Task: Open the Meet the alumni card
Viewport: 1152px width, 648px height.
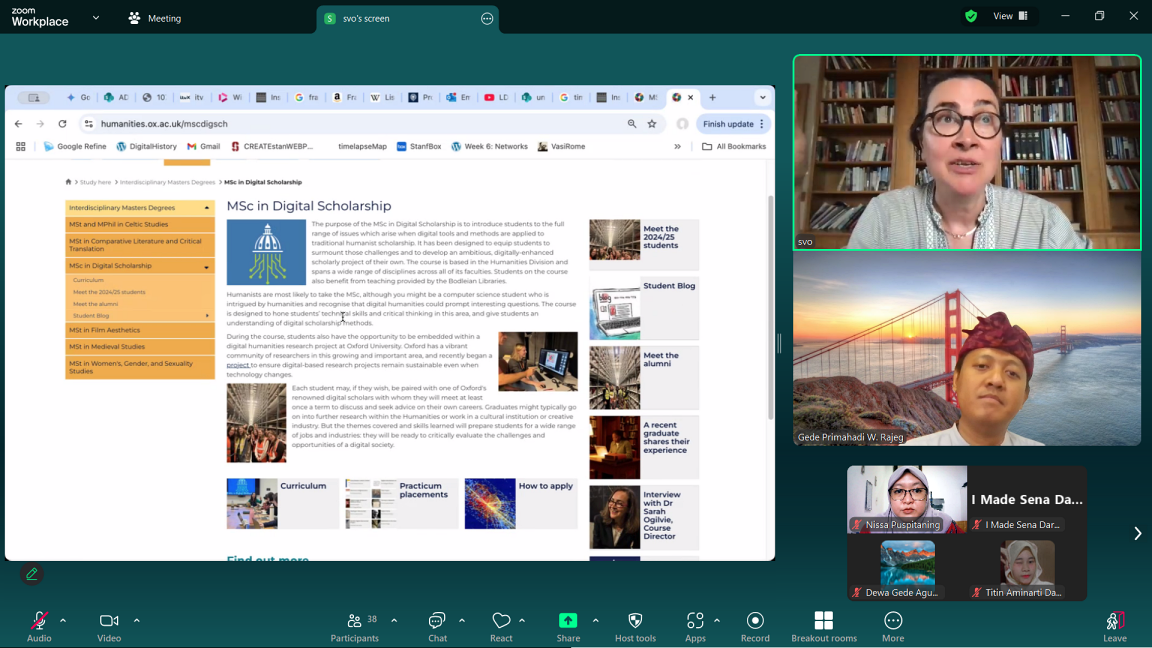Action: point(644,378)
